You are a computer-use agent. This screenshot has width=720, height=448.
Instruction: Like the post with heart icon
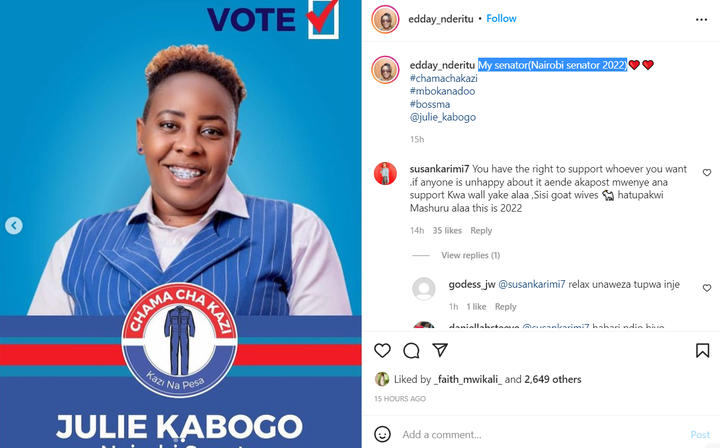pos(382,350)
